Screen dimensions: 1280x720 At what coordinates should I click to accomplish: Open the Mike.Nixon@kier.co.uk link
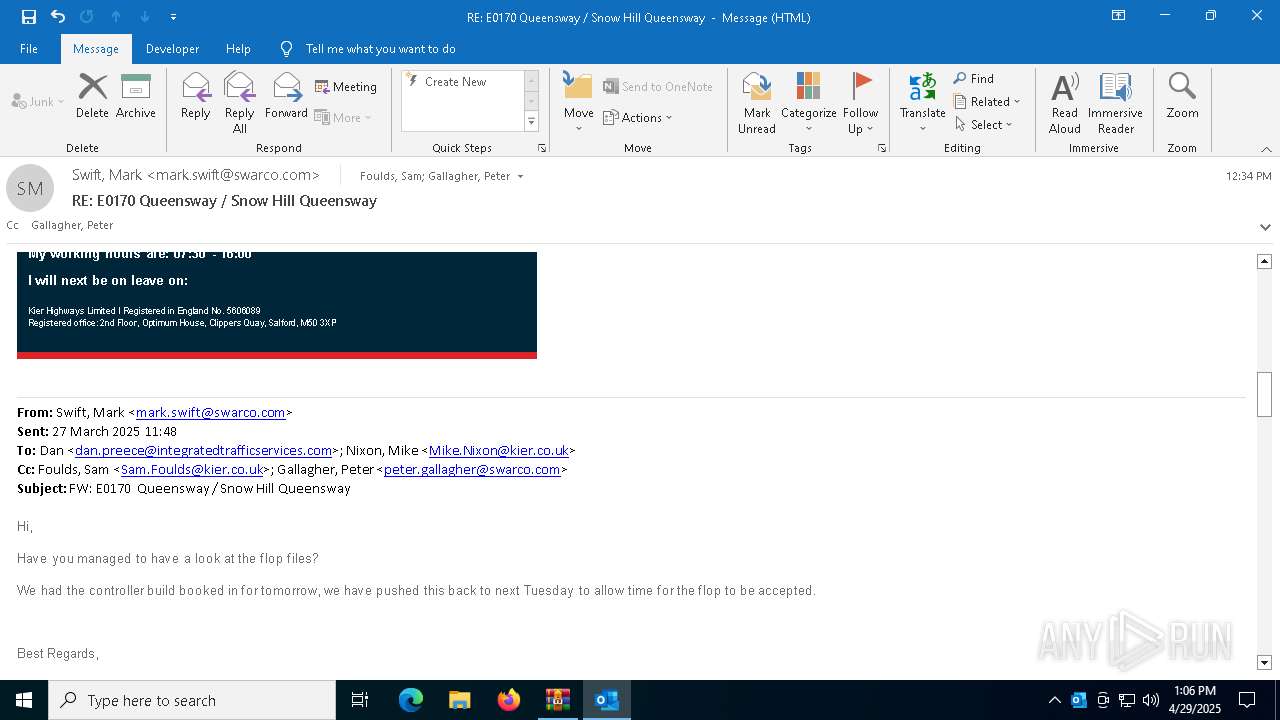[499, 450]
